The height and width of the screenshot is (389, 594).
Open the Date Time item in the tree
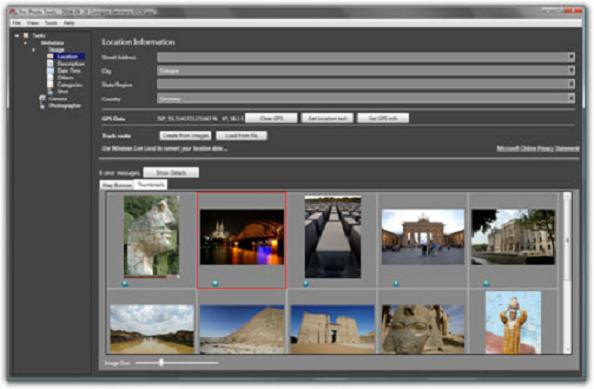click(69, 71)
